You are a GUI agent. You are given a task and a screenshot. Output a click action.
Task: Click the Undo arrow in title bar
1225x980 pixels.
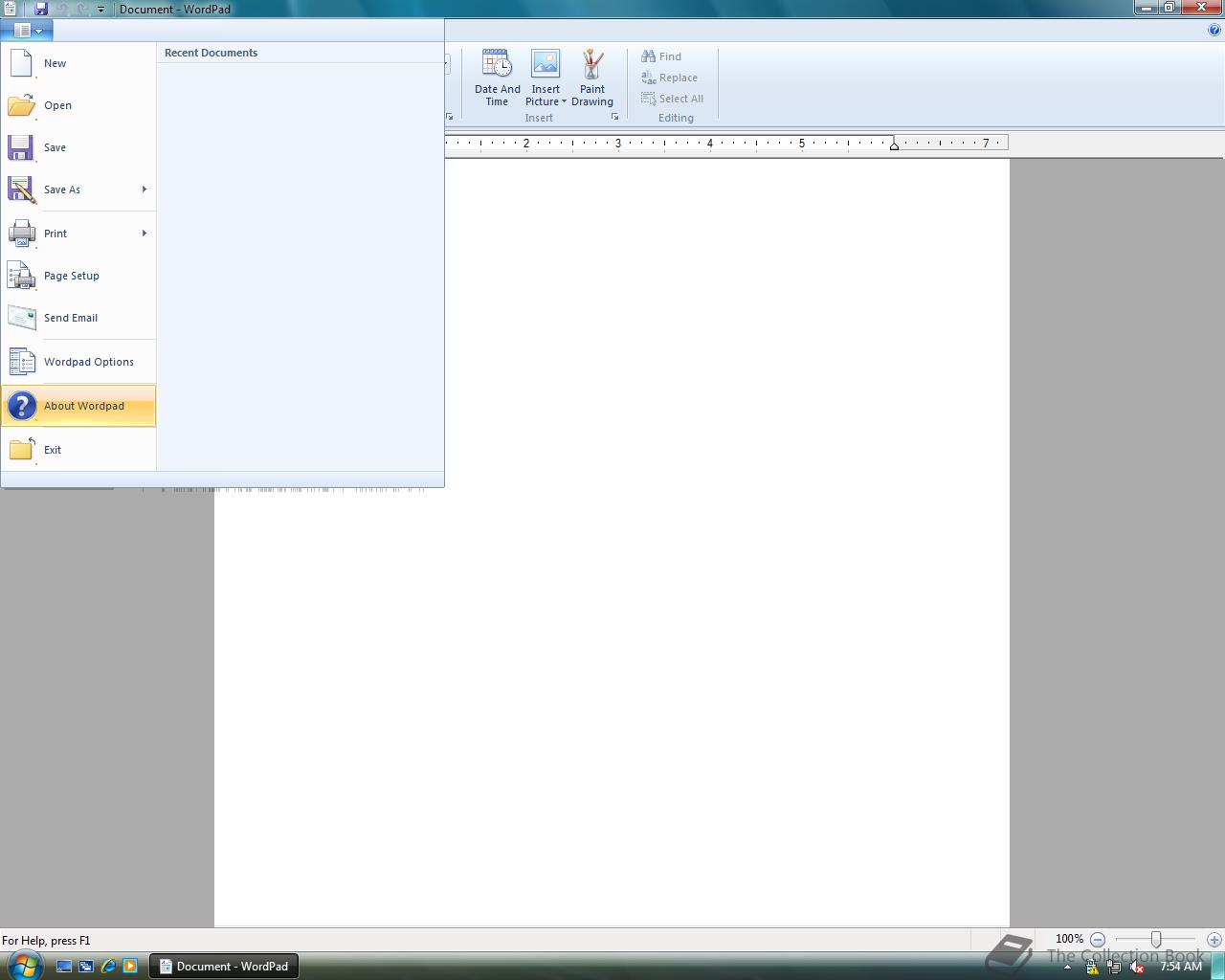tap(61, 9)
